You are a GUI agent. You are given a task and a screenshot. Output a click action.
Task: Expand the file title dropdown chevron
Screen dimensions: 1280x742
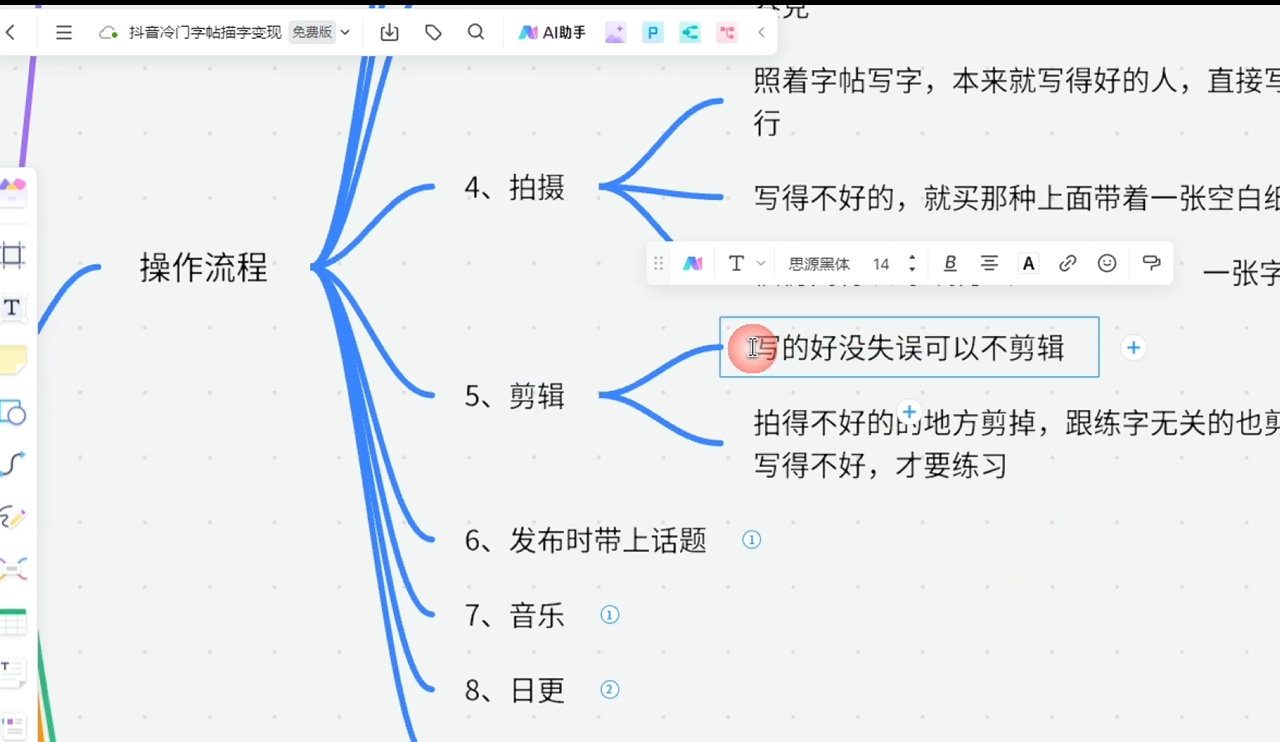click(345, 33)
